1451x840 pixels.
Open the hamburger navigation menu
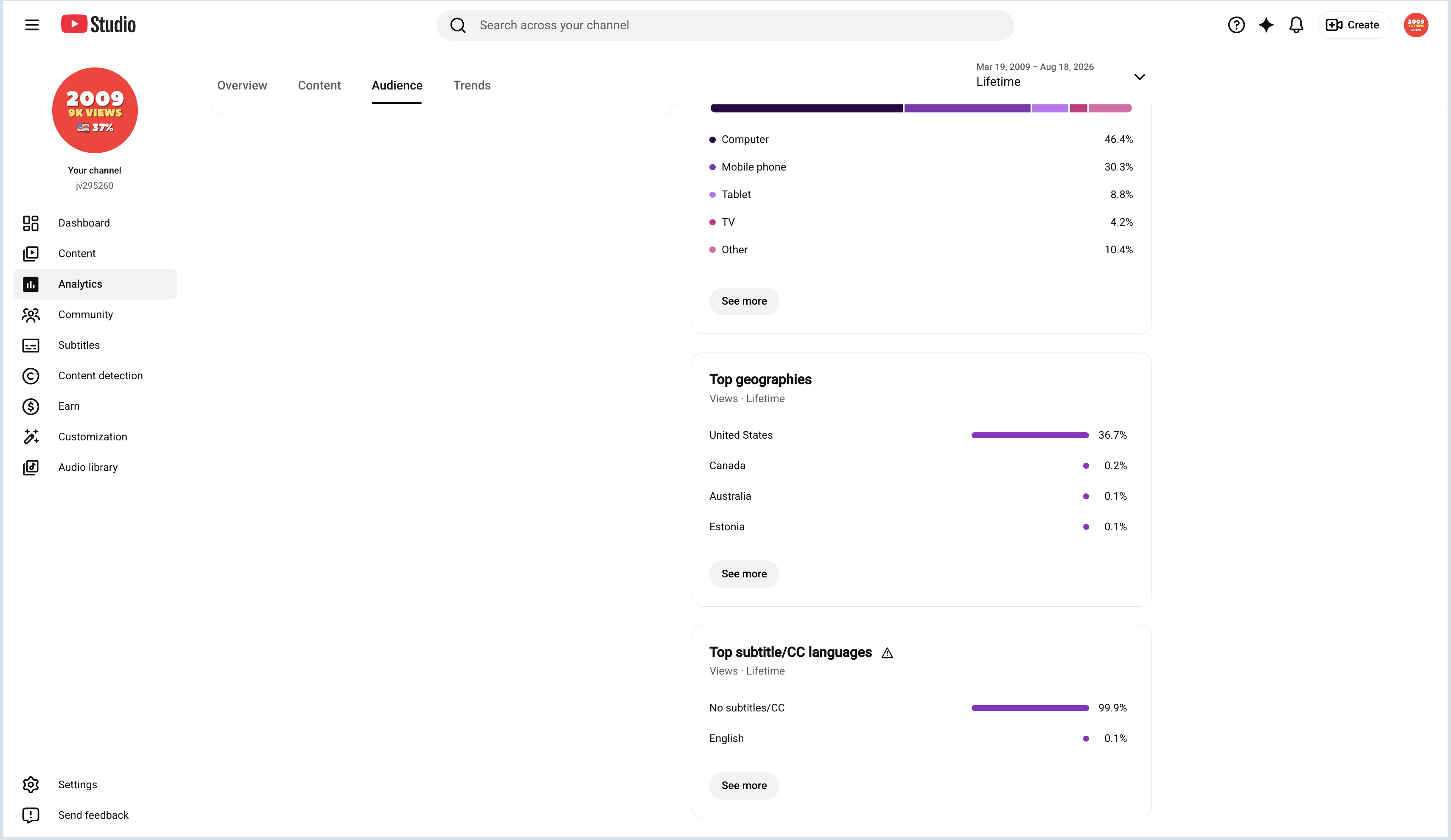click(x=32, y=25)
